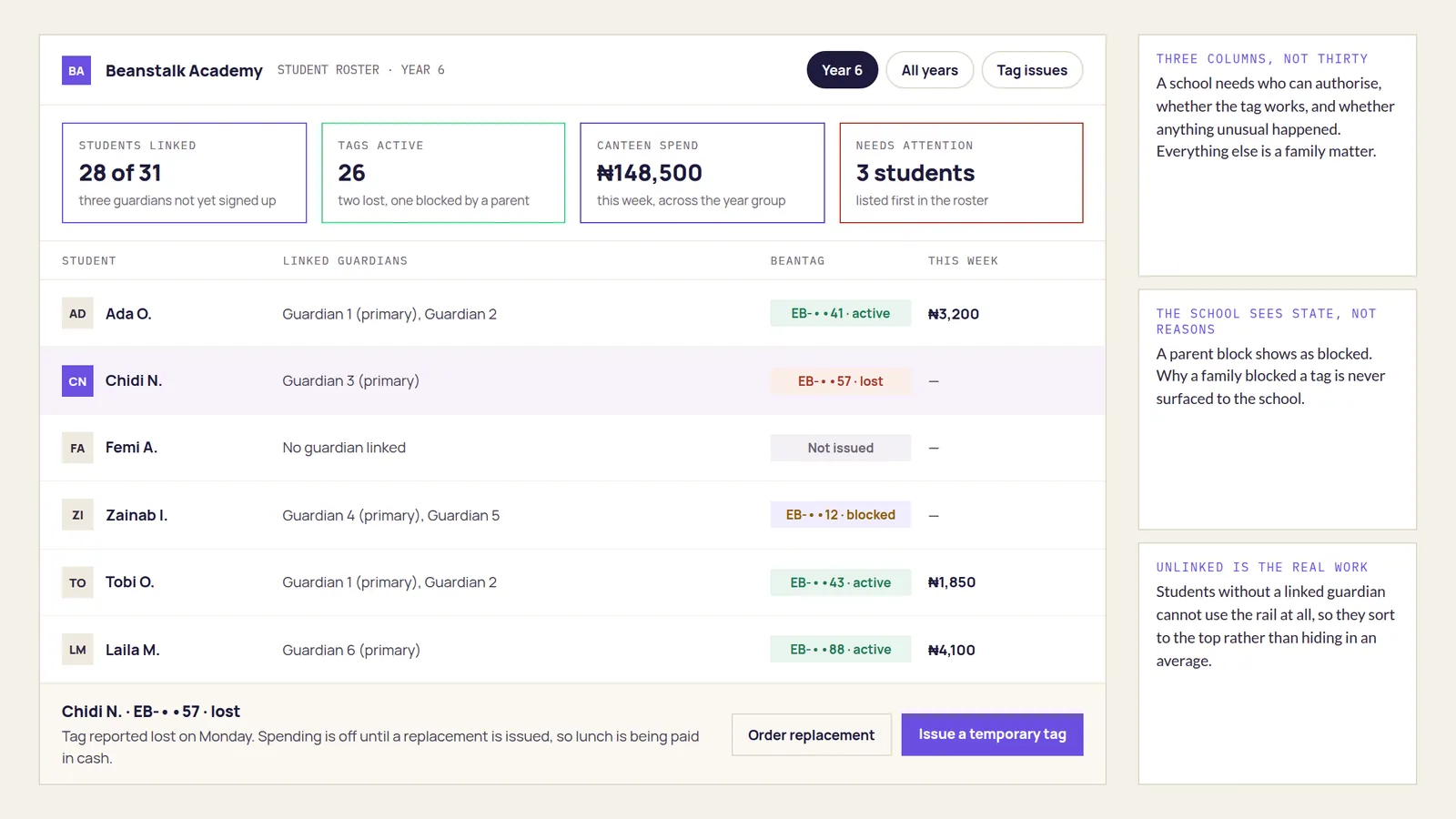Click the TO avatar for Tobi O.
Screen dimensions: 1456x819
[x=77, y=582]
